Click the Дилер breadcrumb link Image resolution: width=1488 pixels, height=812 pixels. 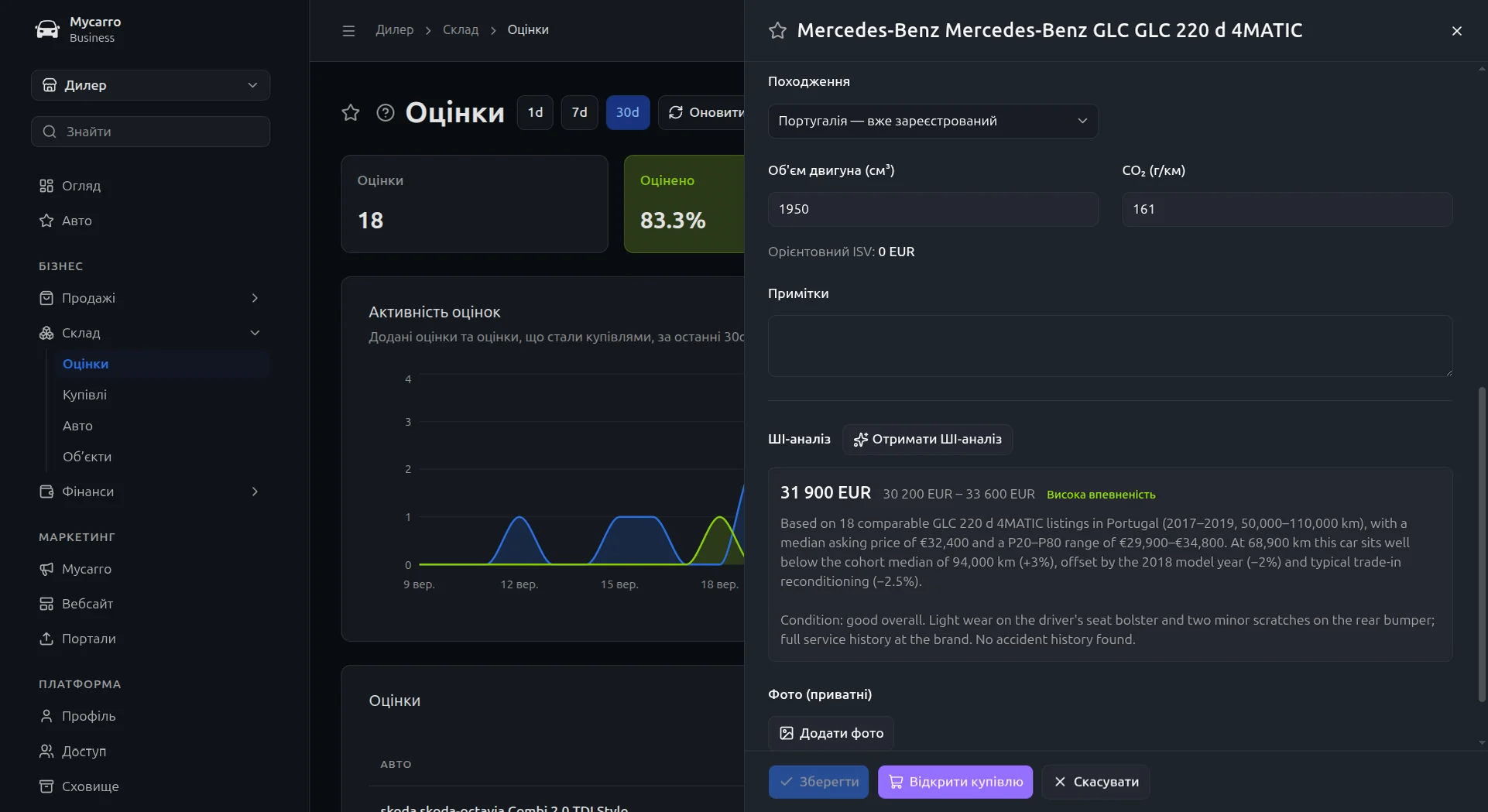coord(394,30)
